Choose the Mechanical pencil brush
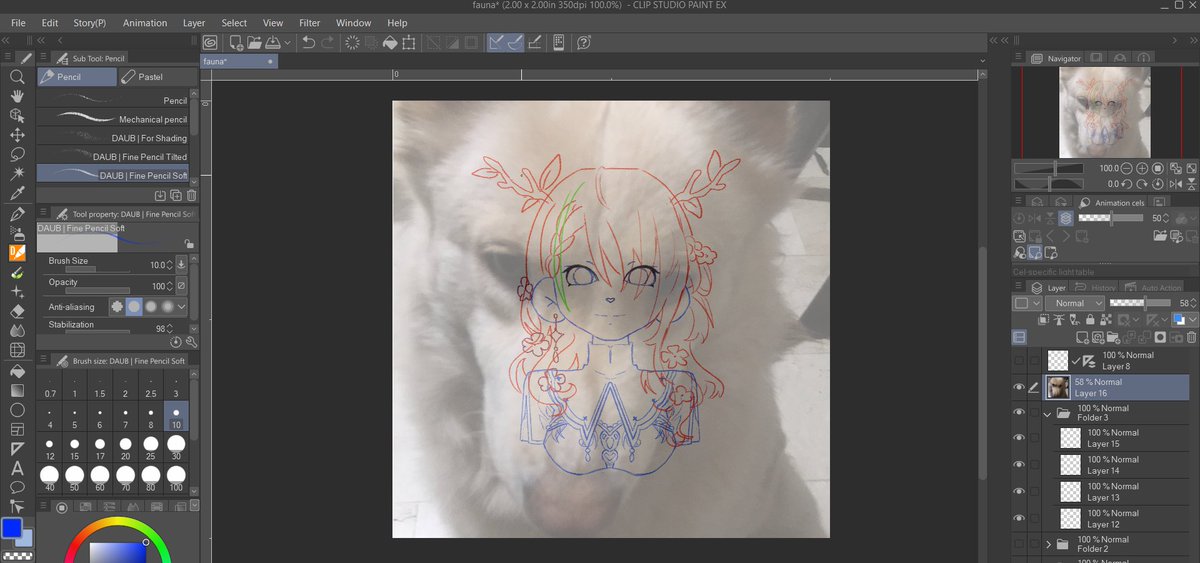 [x=114, y=119]
